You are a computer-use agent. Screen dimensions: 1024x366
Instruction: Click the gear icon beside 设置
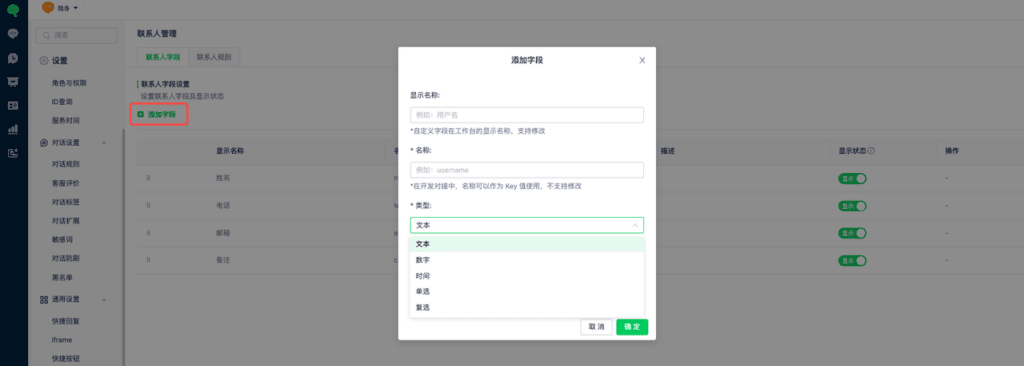click(x=44, y=60)
